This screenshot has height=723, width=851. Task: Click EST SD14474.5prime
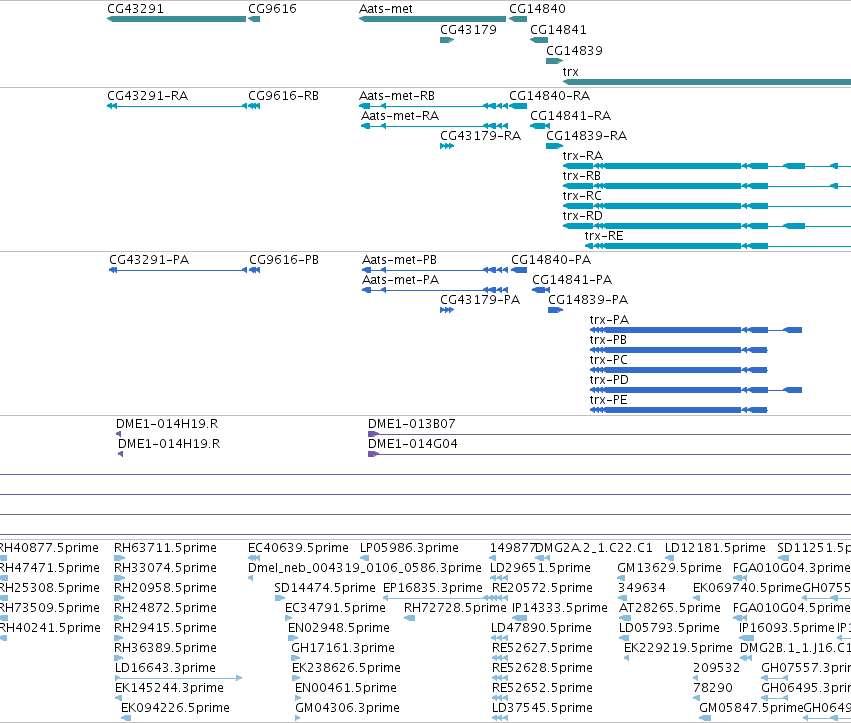click(x=325, y=589)
